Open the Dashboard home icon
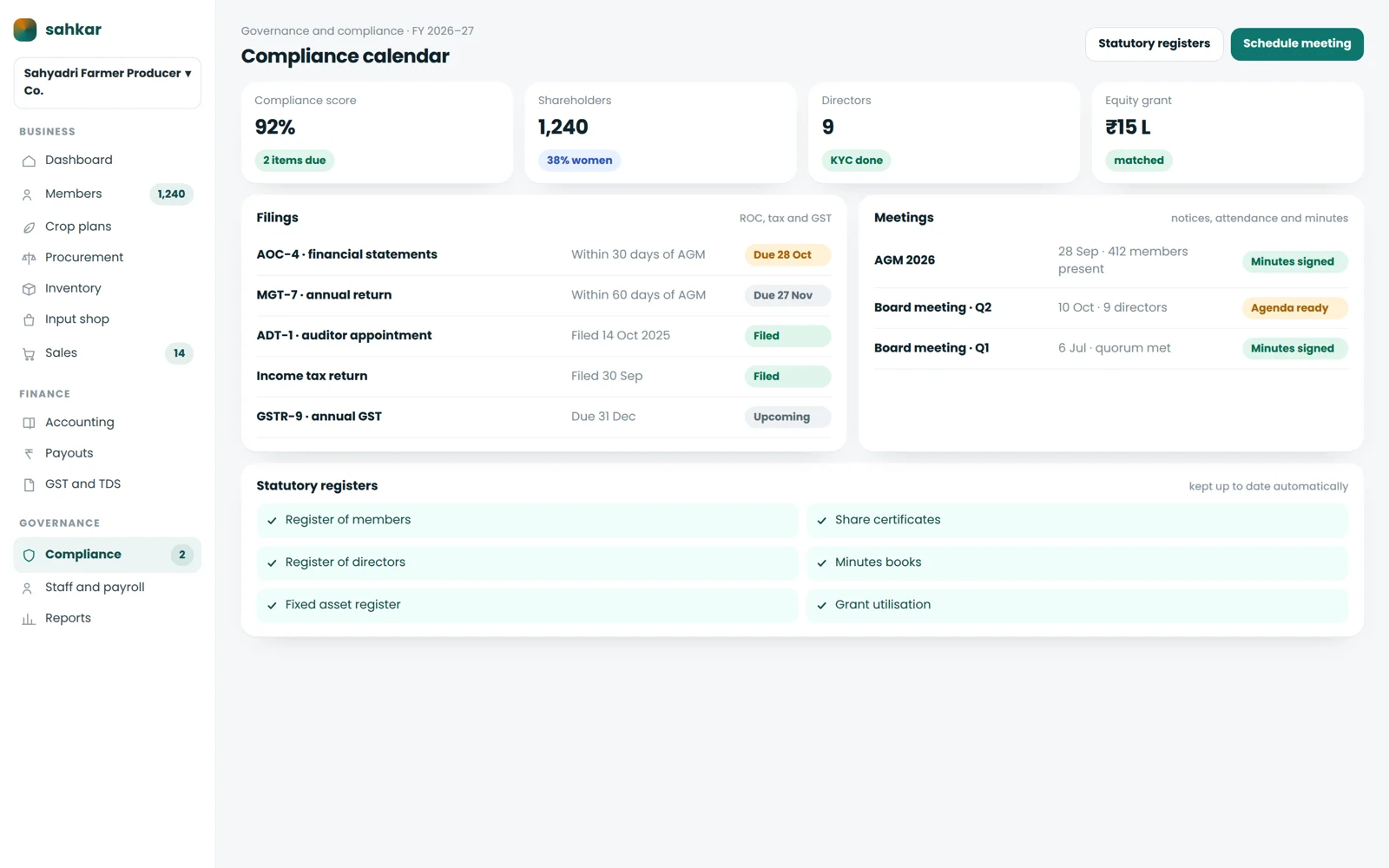The height and width of the screenshot is (868, 1389). pos(29,161)
